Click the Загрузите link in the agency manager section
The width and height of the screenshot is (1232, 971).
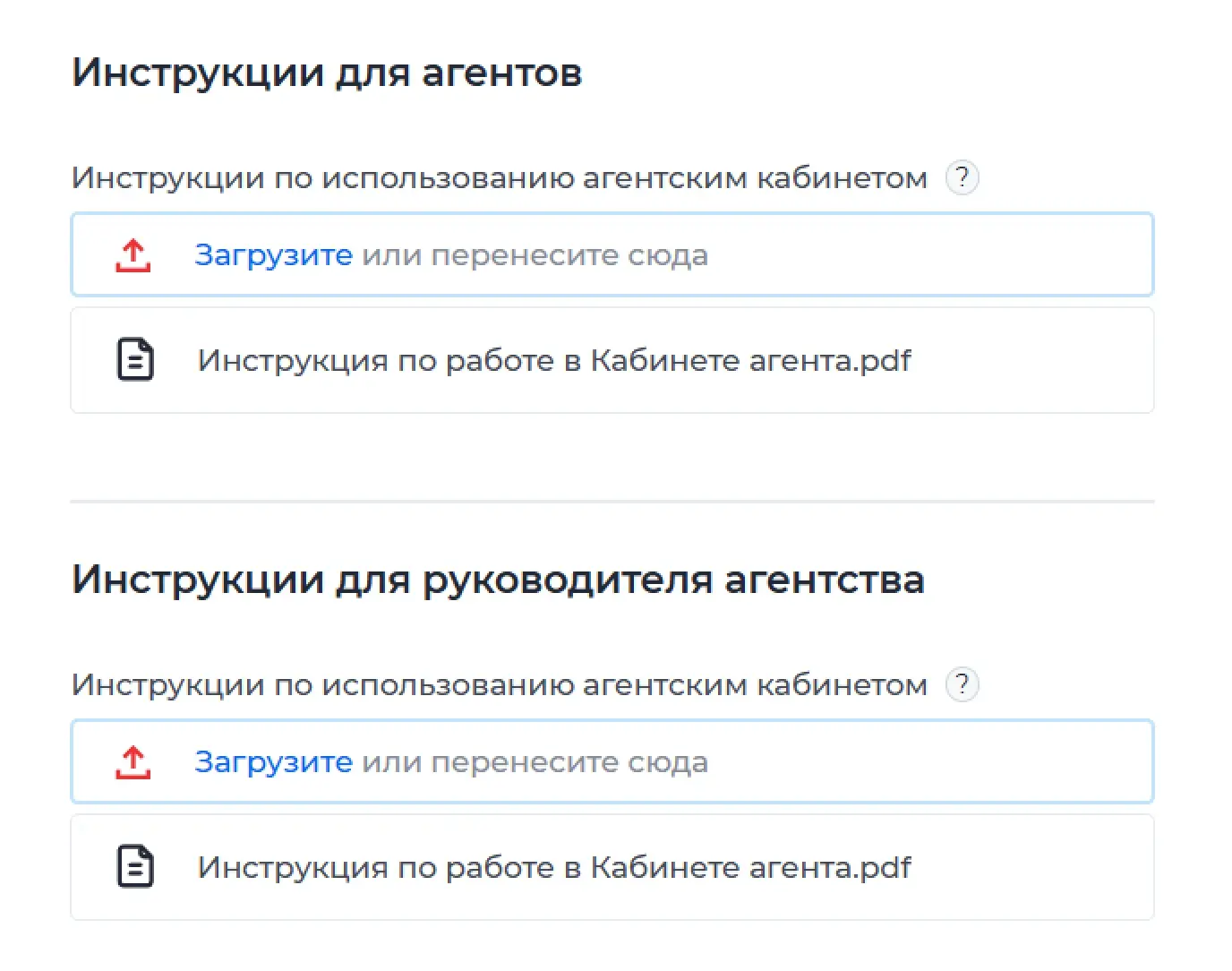coord(273,762)
